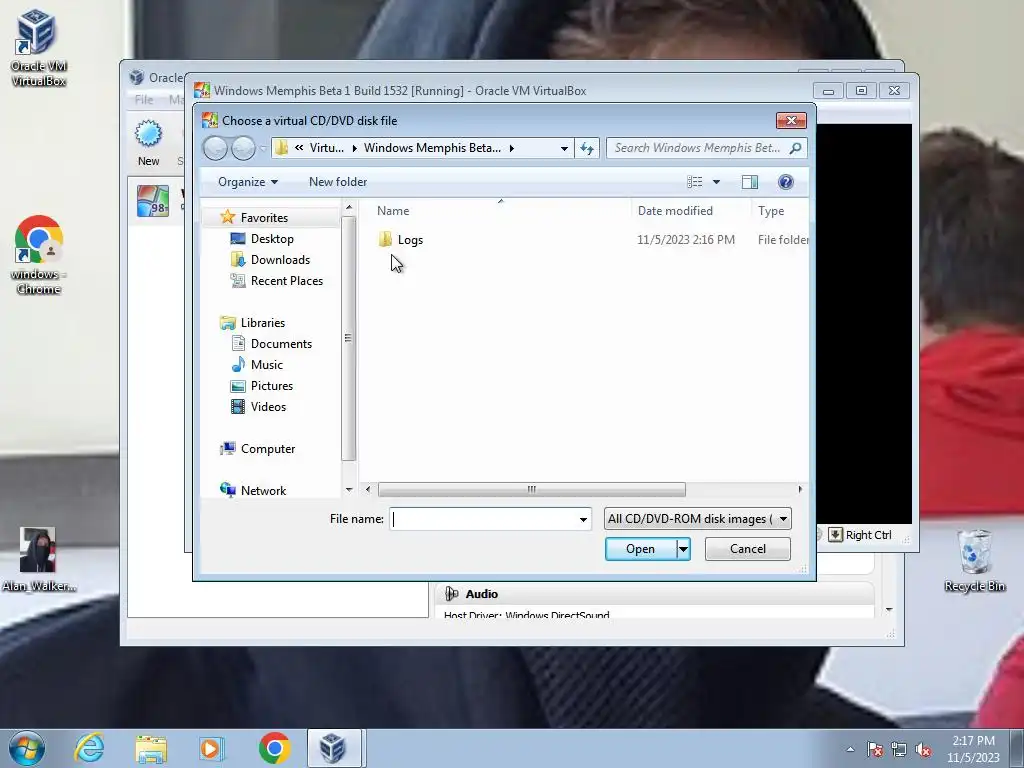Click the VirtualBox taskbar button
1024x768 pixels.
(x=332, y=748)
